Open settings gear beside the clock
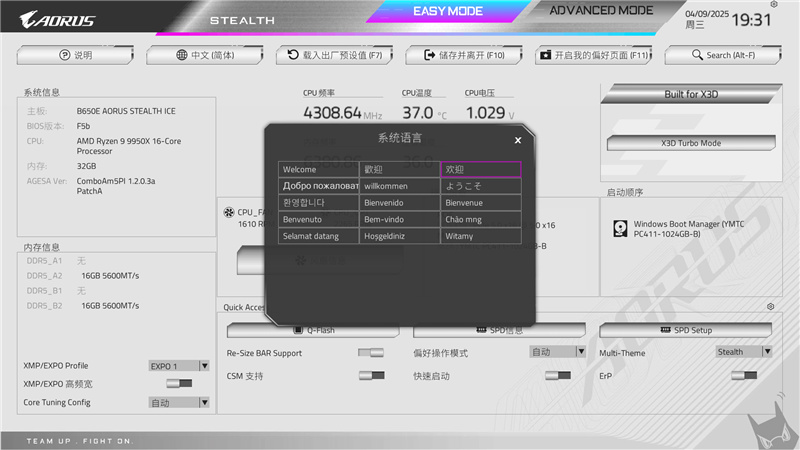800x450 pixels. point(774,4)
